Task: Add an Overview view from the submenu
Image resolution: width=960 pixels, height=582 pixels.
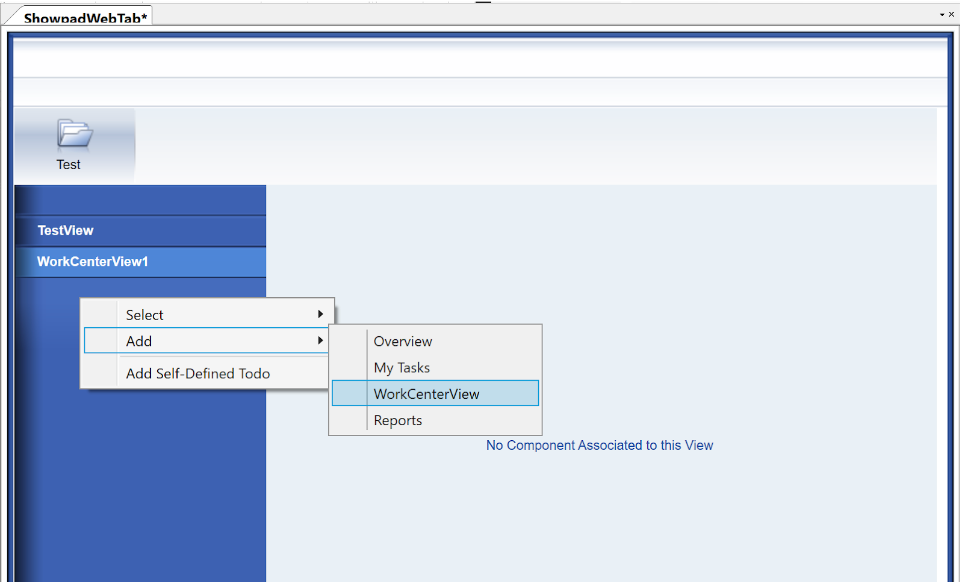Action: coord(403,341)
